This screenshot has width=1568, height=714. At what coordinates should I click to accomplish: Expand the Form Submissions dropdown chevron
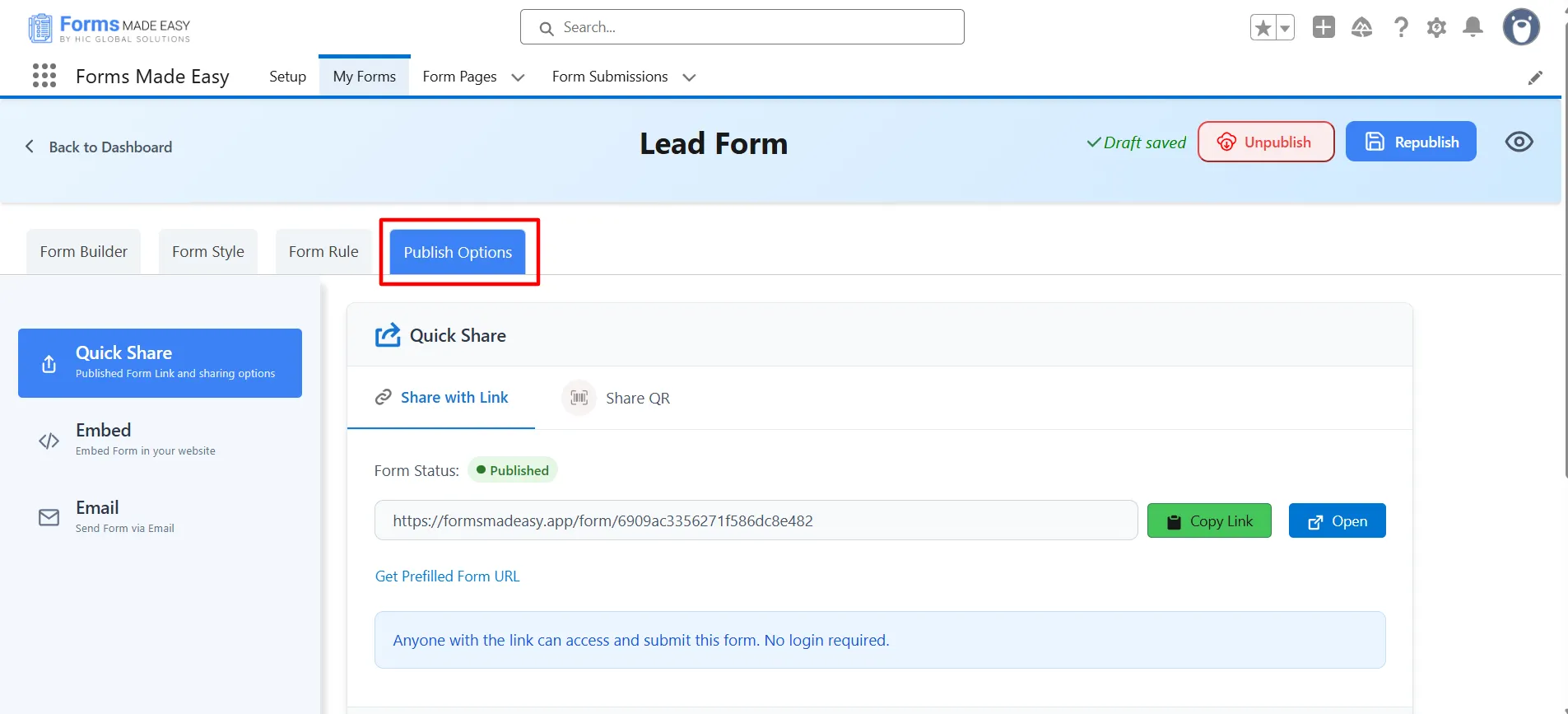tap(689, 77)
